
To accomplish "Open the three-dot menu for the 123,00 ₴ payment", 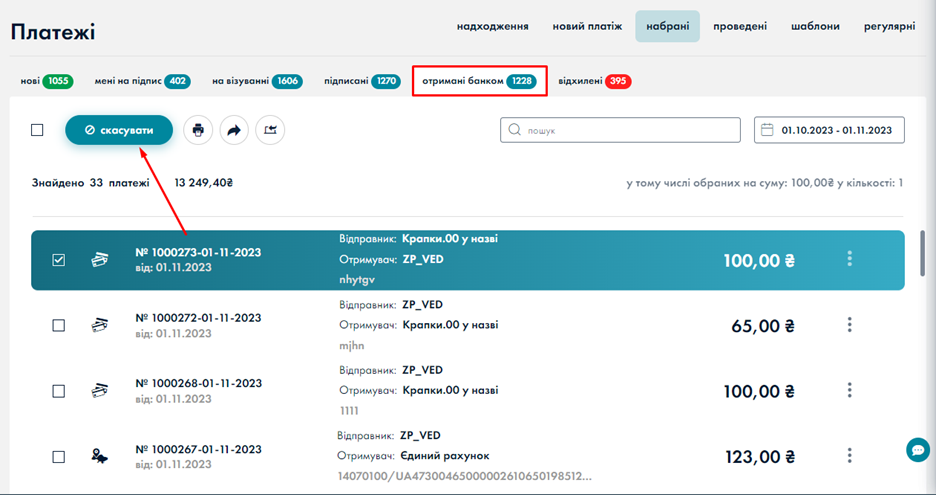I will pos(849,456).
